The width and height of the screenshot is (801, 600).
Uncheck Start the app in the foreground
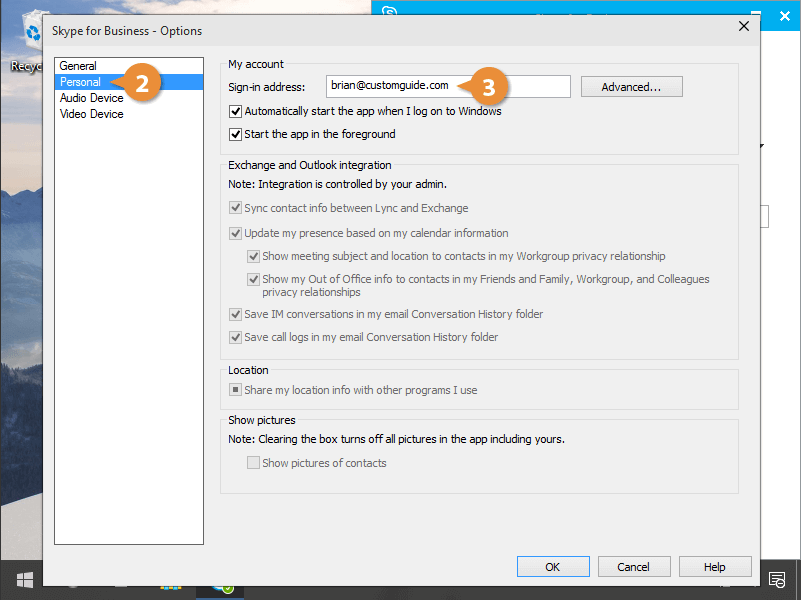point(236,135)
